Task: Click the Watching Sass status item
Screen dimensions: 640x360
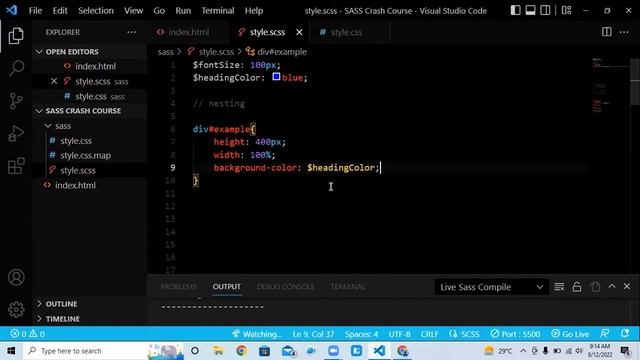Action: tap(257, 334)
